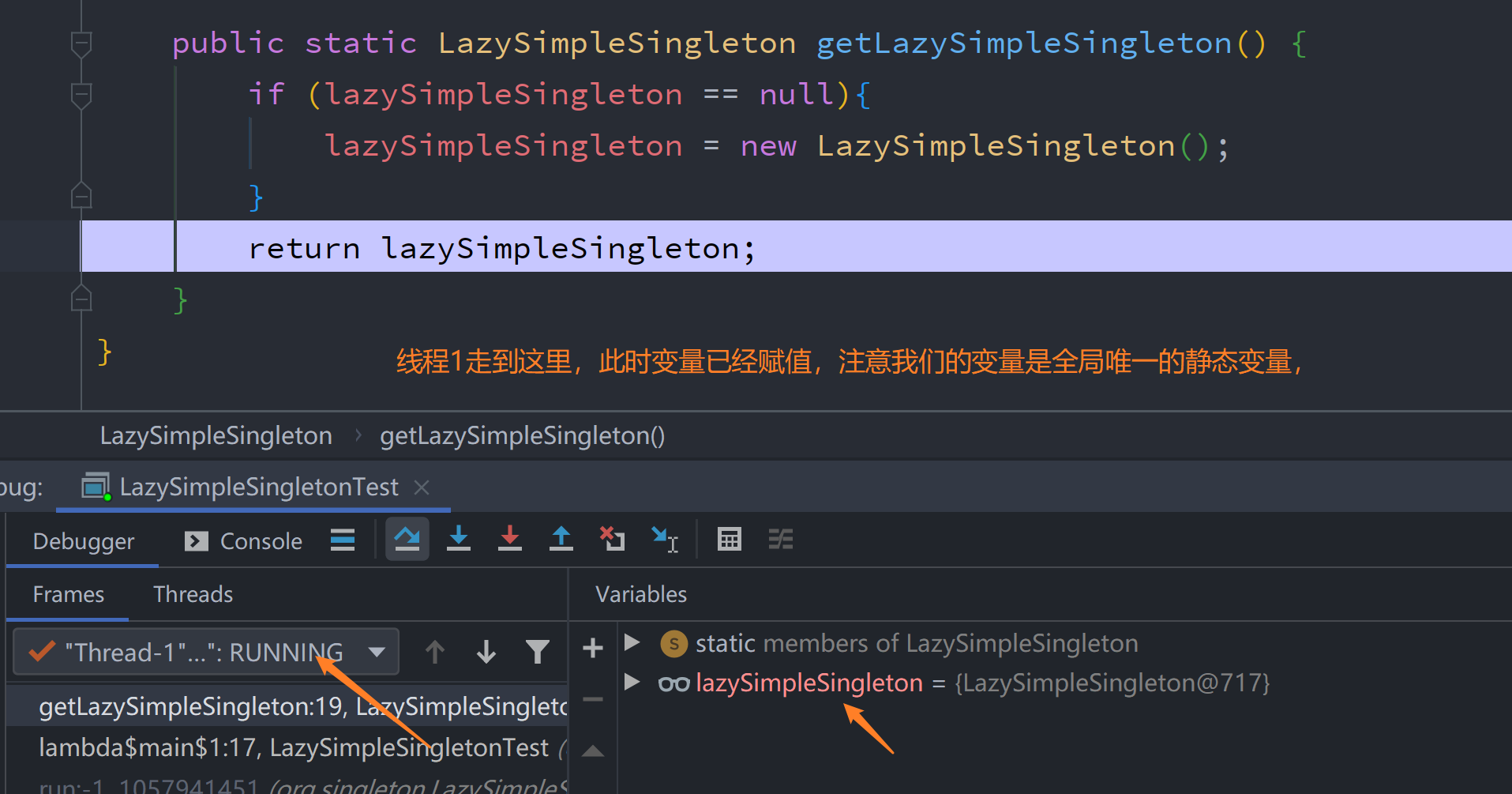Screen dimensions: 1512x794
Task: Collapse the getLazySimpleSingleton method fold marker
Action: tap(81, 44)
